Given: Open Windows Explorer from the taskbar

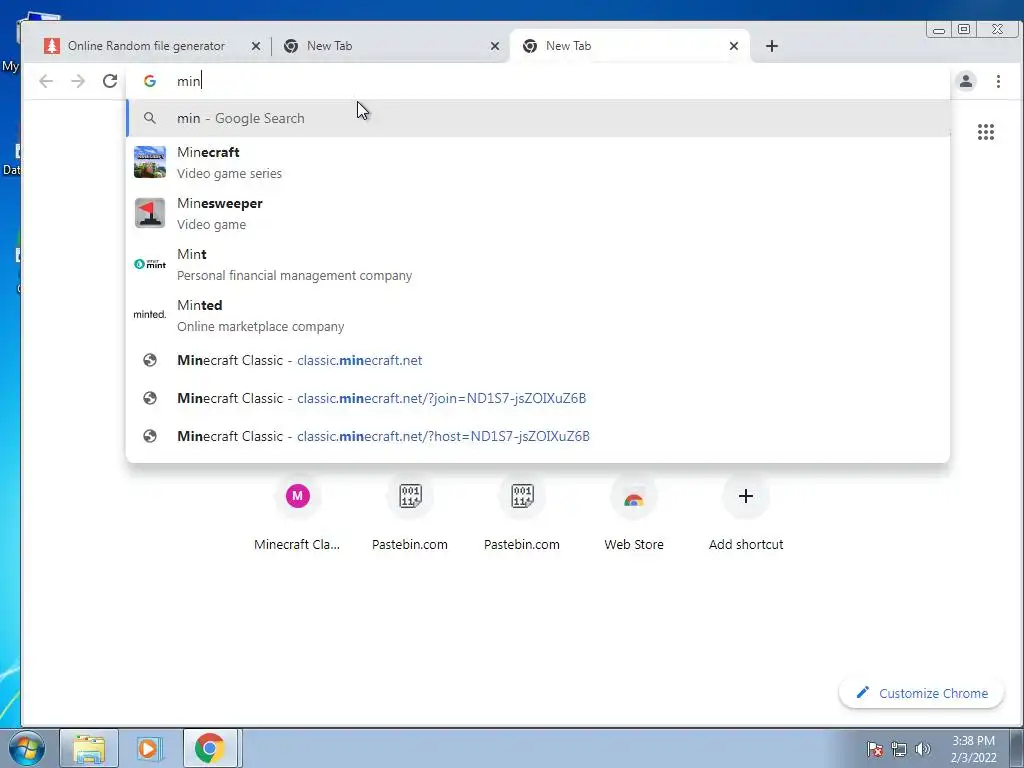Looking at the screenshot, I should 89,748.
